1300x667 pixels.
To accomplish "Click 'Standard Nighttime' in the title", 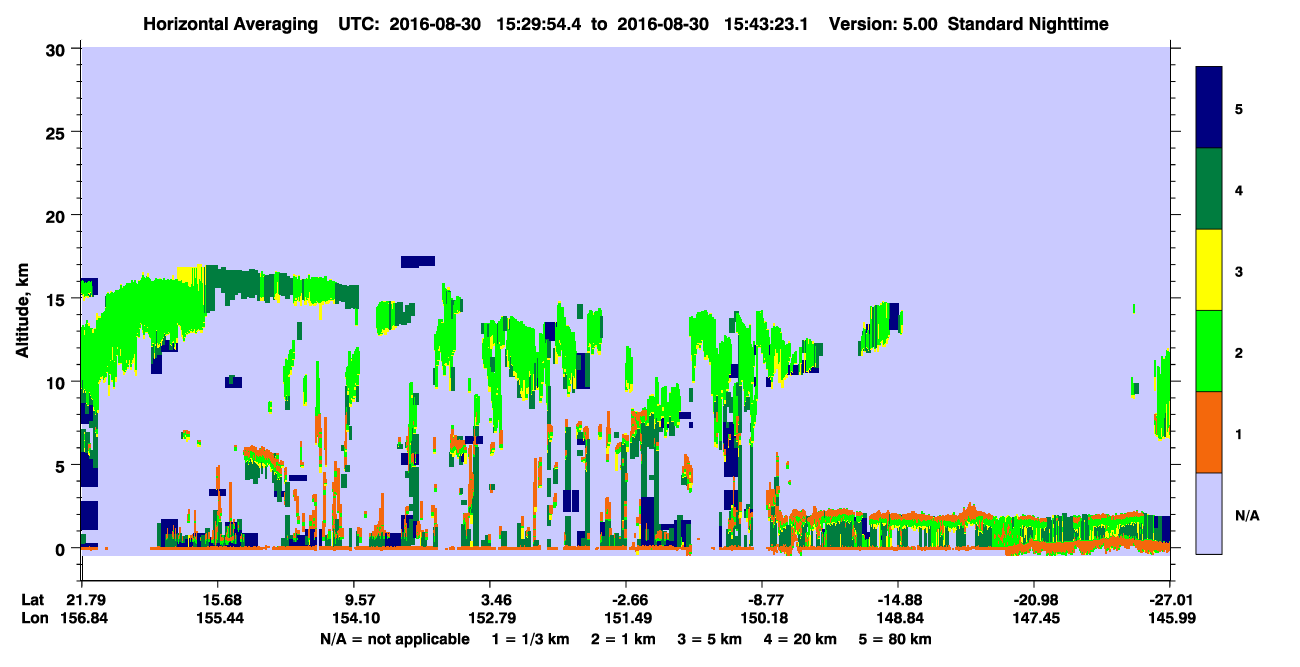I will (1028, 24).
